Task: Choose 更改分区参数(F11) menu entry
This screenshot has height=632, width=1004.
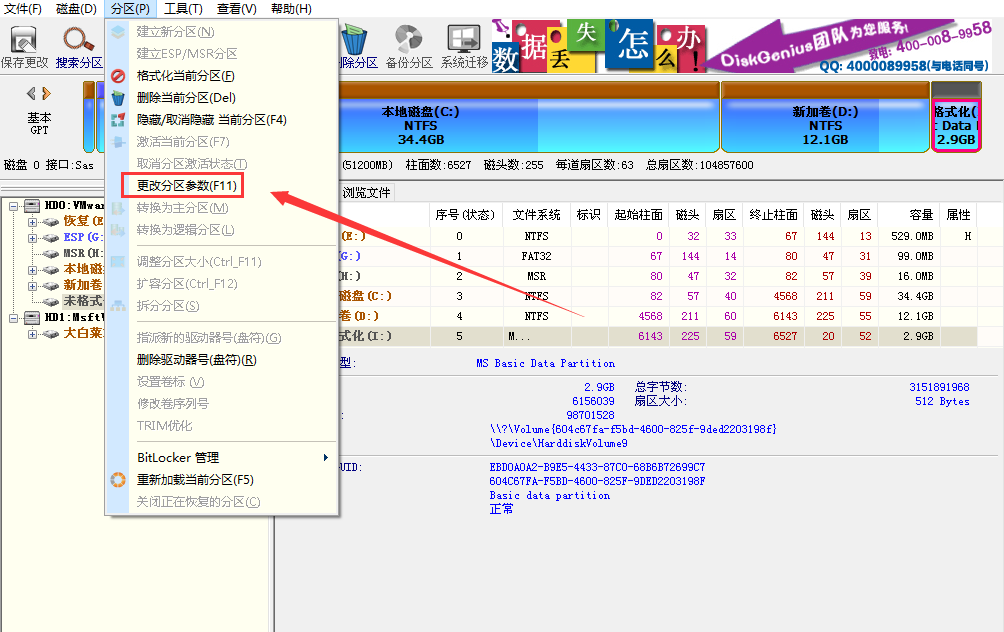Action: point(187,186)
